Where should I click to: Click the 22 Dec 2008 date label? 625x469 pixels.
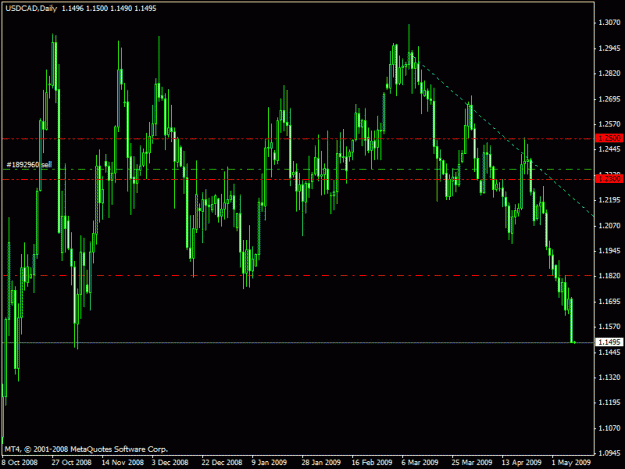point(222,463)
